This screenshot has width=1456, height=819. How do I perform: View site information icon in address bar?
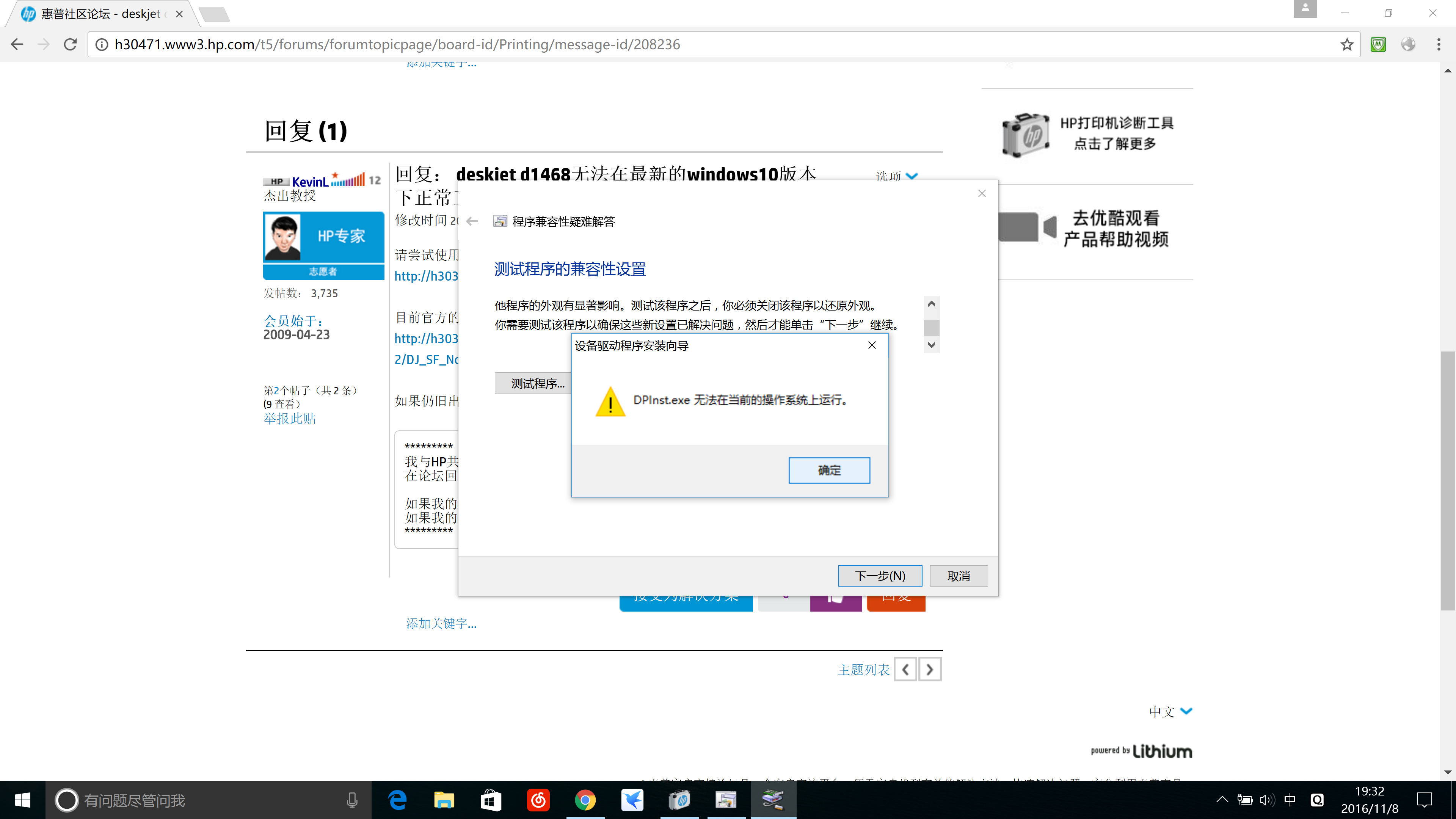[102, 44]
